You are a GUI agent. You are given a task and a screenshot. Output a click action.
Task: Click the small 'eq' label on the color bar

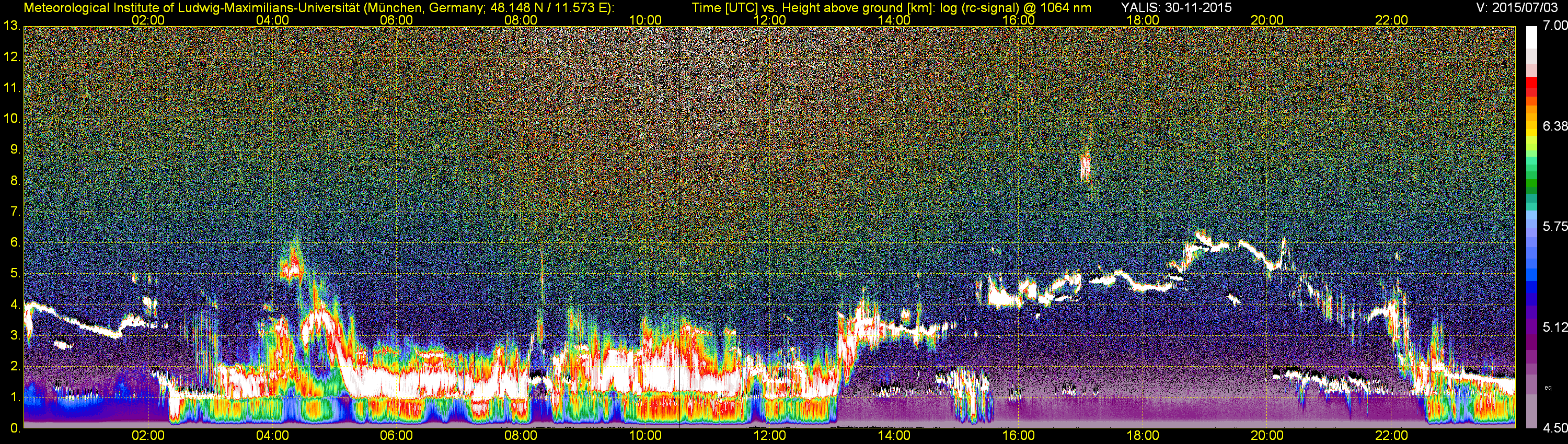click(1549, 387)
